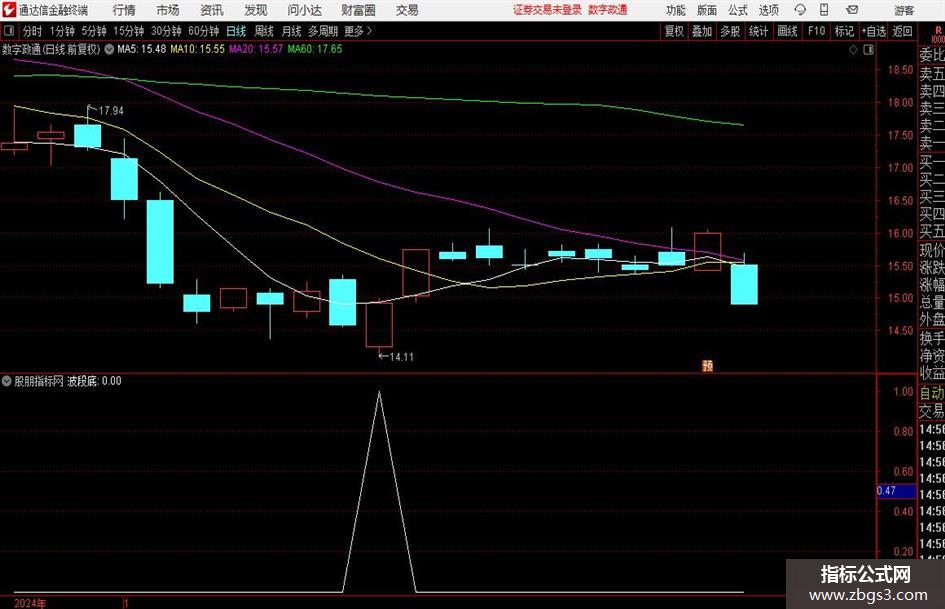Click the MA5: 15.48 value label
The width and height of the screenshot is (945, 609).
[x=142, y=49]
